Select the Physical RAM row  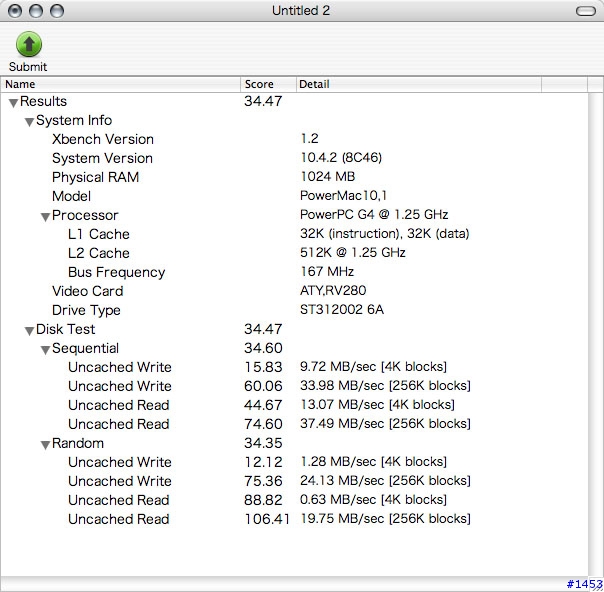[x=294, y=177]
